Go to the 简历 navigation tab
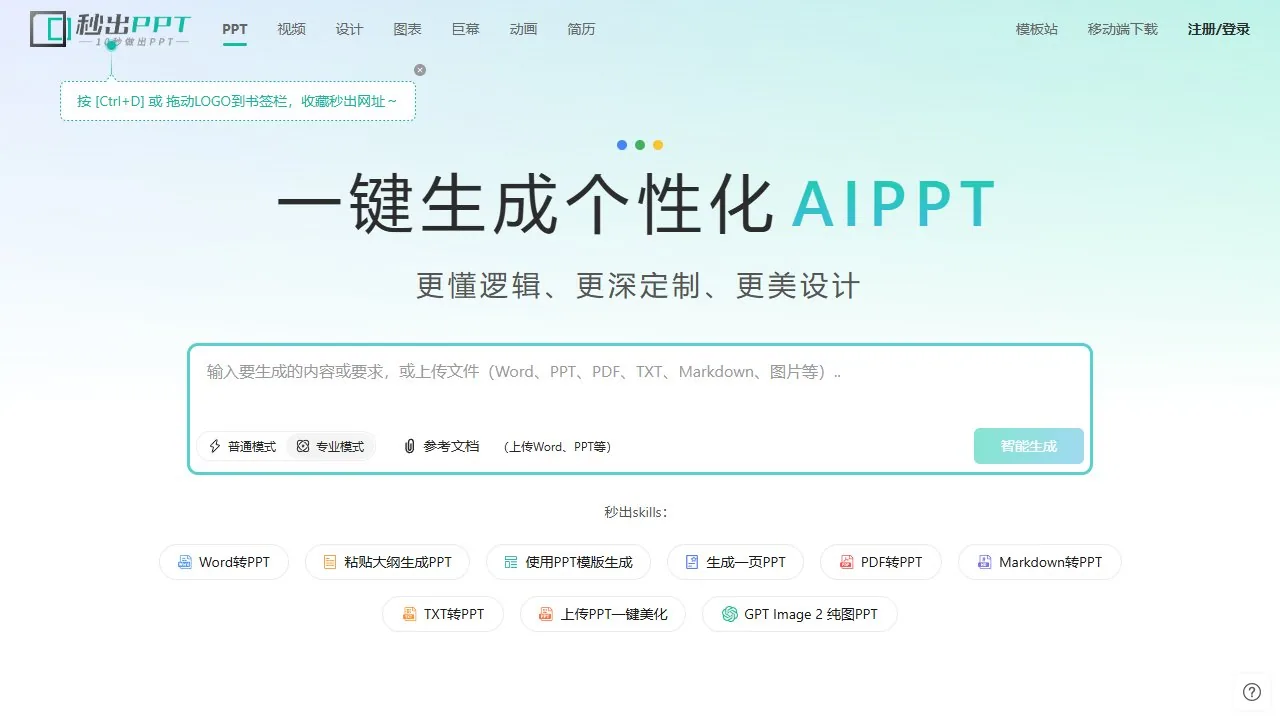Viewport: 1280px width, 720px height. tap(582, 29)
